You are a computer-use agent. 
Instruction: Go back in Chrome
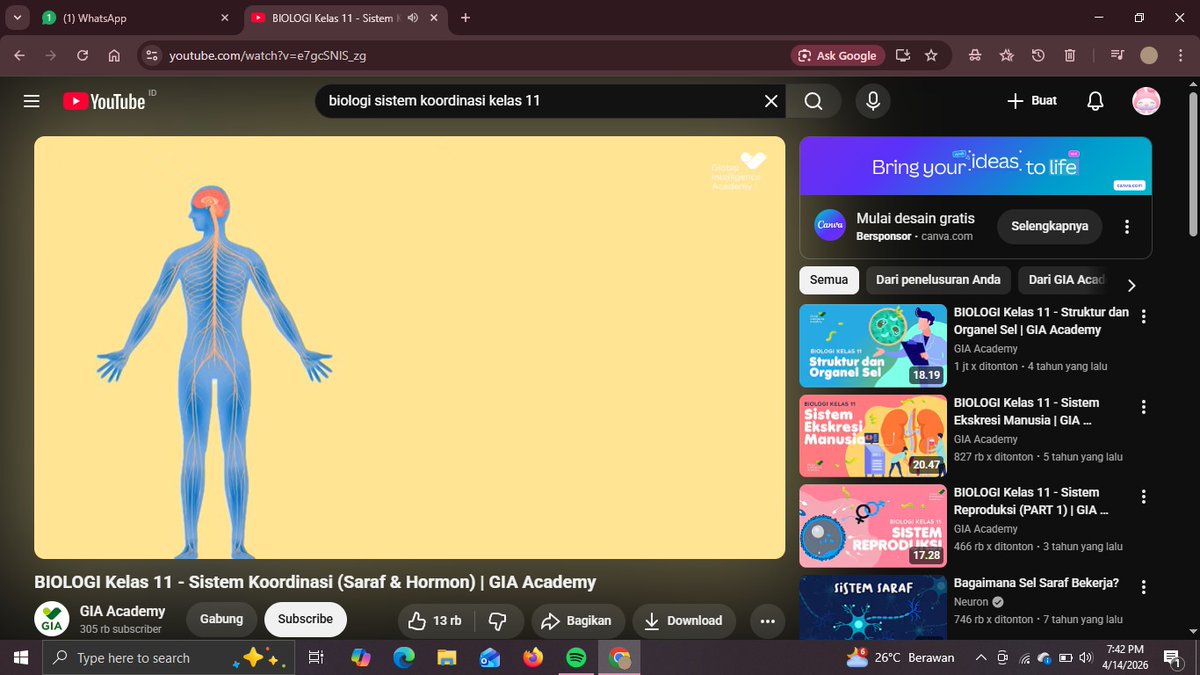pyautogui.click(x=20, y=56)
